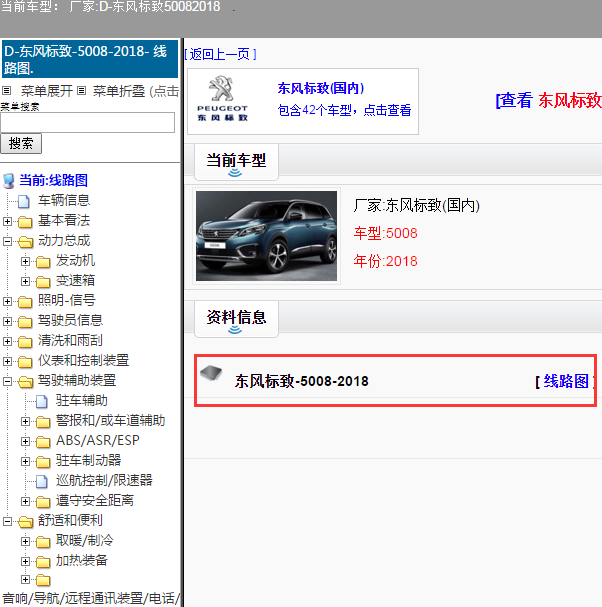Expand the 基本看法 tree node
Screen dimensions: 602x607
pos(7,221)
